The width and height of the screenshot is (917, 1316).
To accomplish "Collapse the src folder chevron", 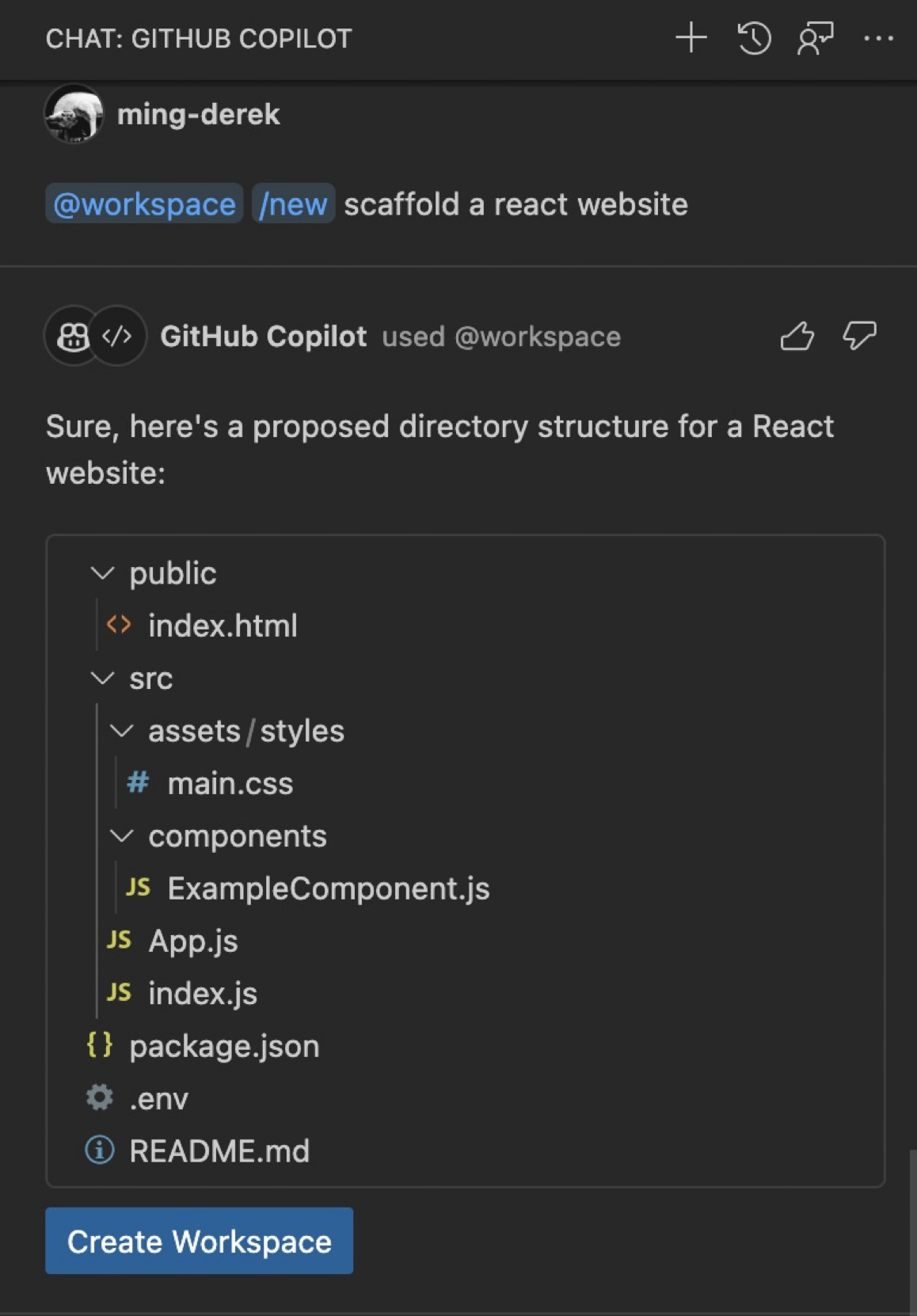I will click(x=102, y=678).
